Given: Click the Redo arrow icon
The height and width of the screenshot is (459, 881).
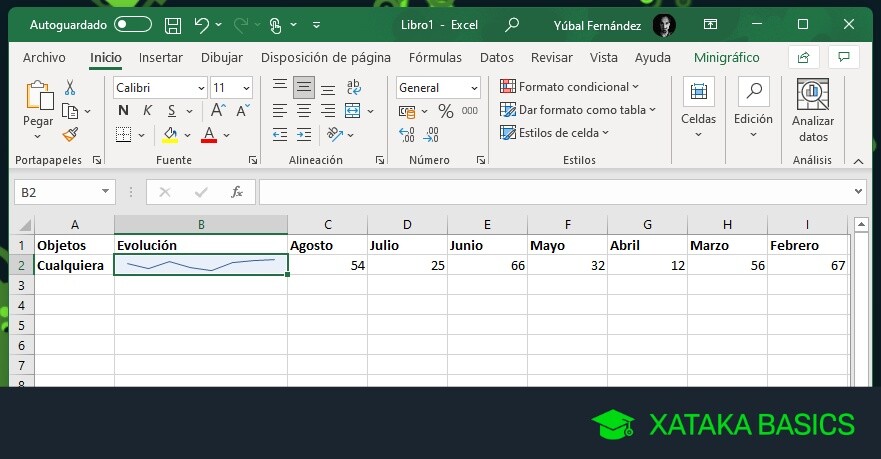Looking at the screenshot, I should [x=241, y=25].
